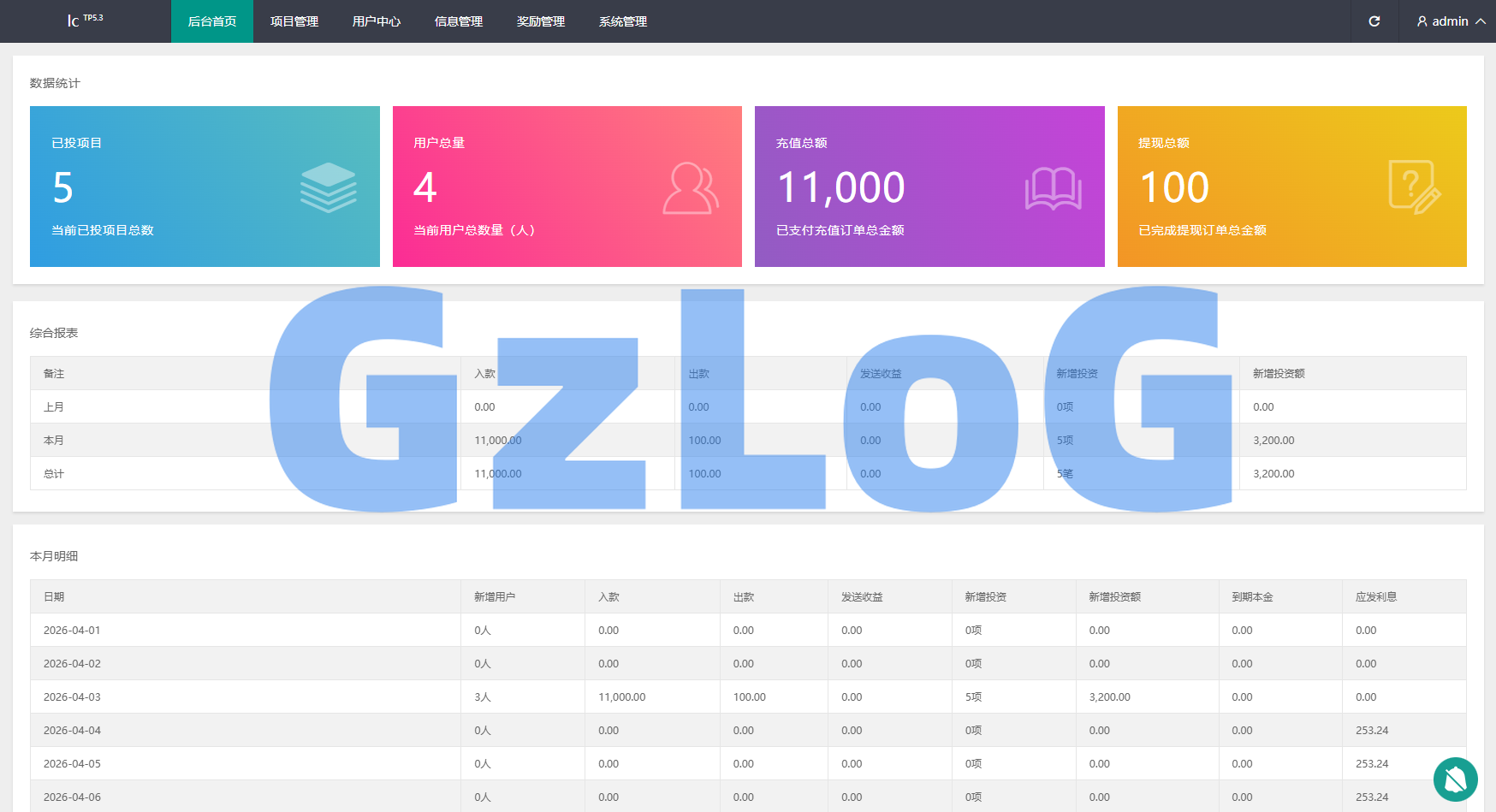Expand the admin dropdown arrow
This screenshot has width=1496, height=812.
(x=1481, y=21)
